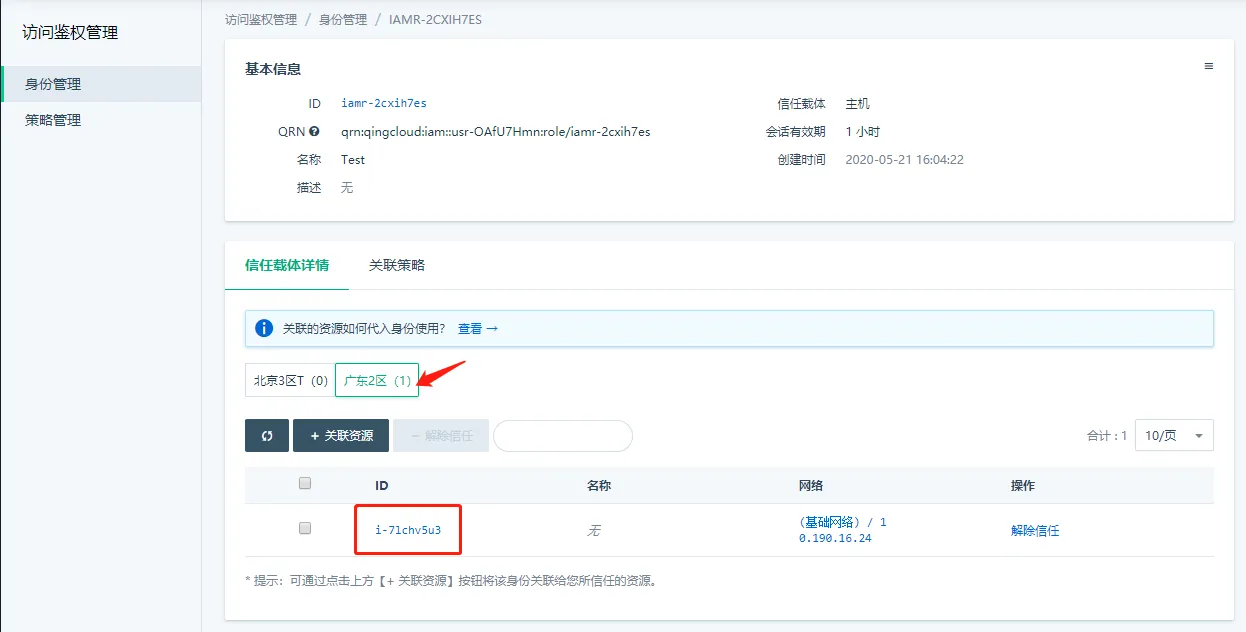The height and width of the screenshot is (632, 1246).
Task: Click the 查看 → link
Action: pyautogui.click(x=478, y=328)
